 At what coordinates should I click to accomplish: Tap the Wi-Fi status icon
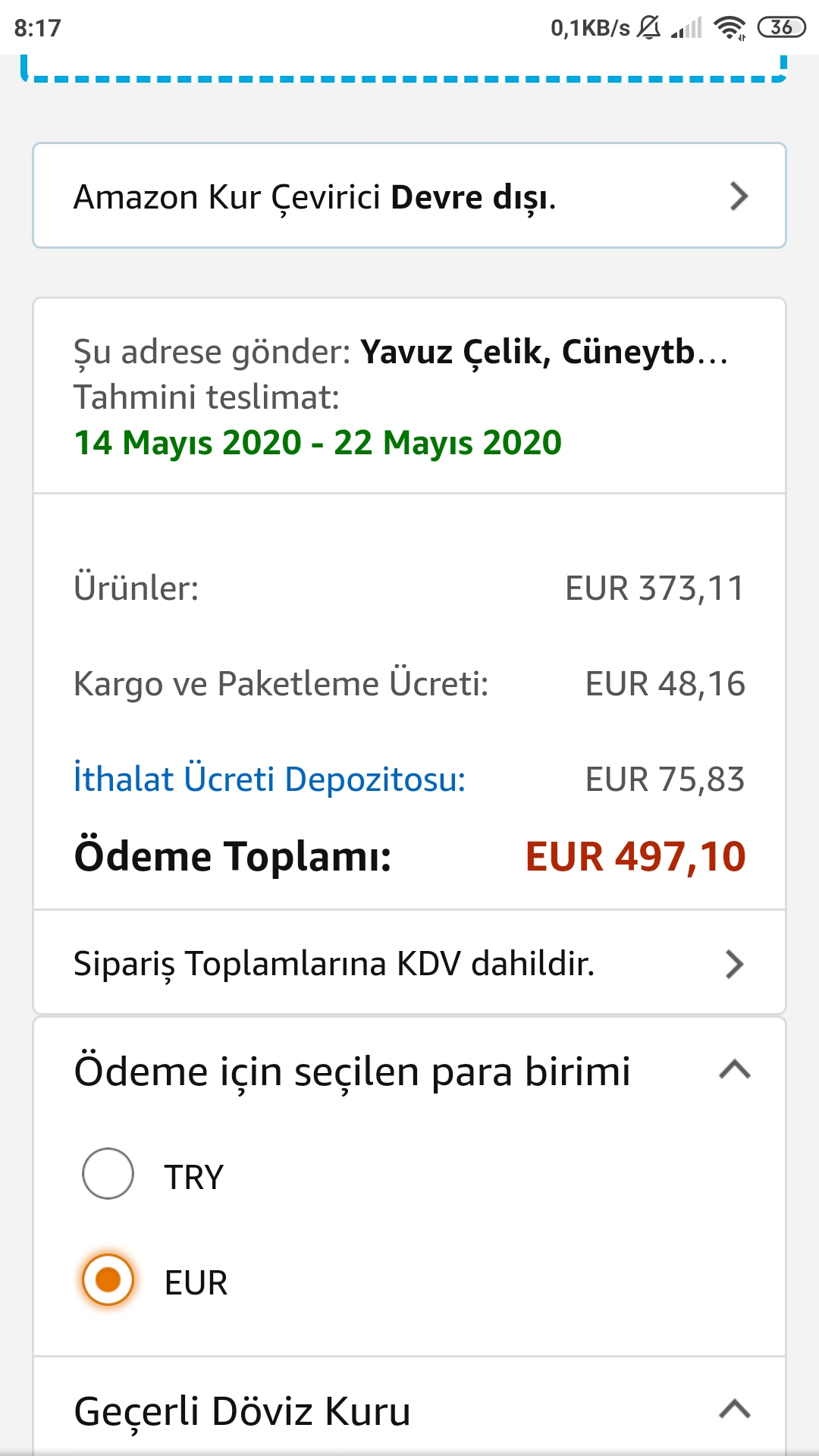coord(730,28)
